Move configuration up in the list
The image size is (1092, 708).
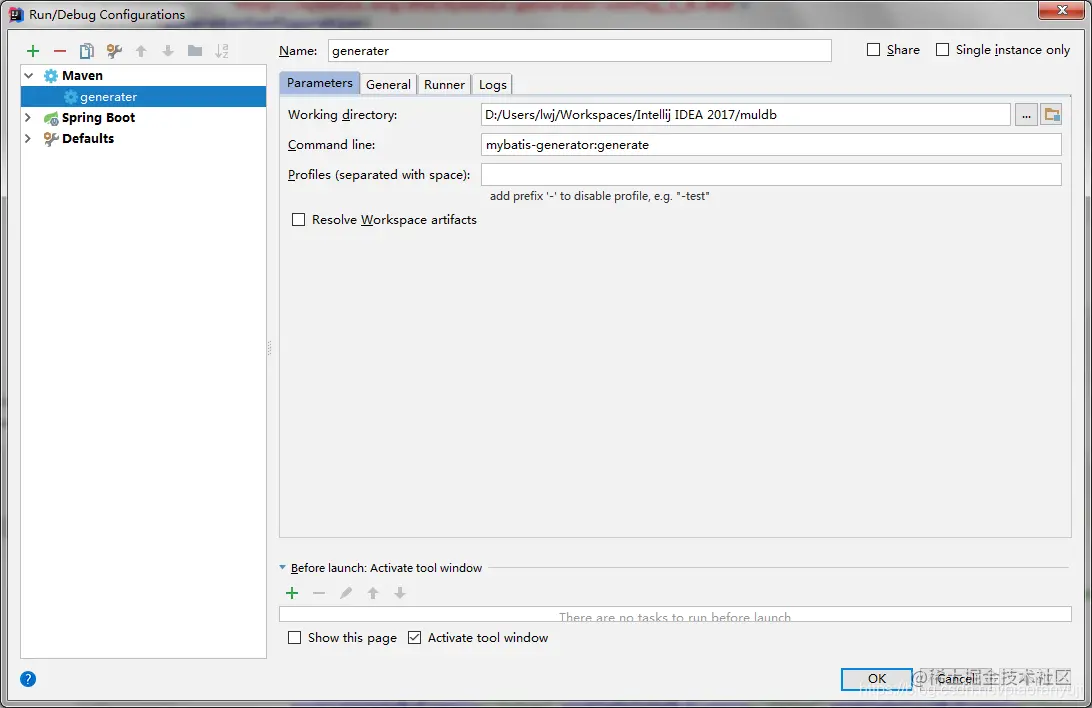[141, 51]
